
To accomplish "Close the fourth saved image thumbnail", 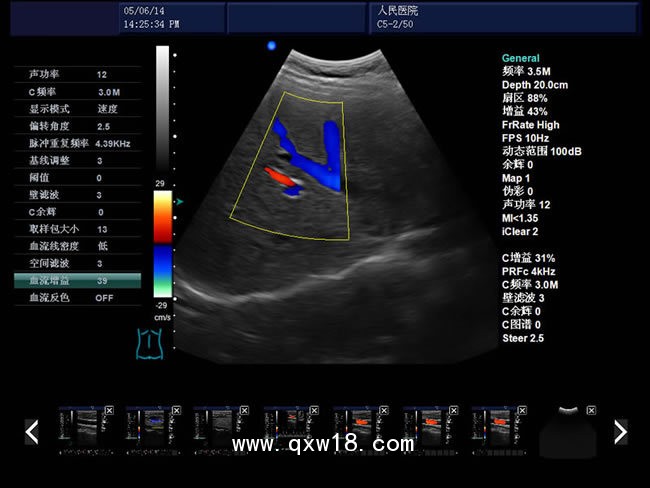I will pos(316,411).
